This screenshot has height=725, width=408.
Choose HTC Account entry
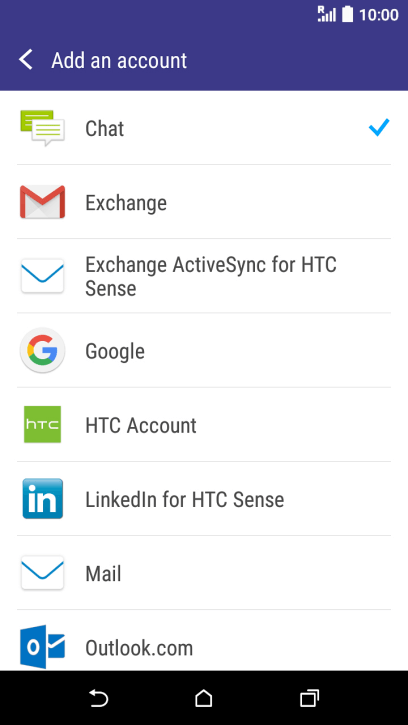[x=204, y=424]
